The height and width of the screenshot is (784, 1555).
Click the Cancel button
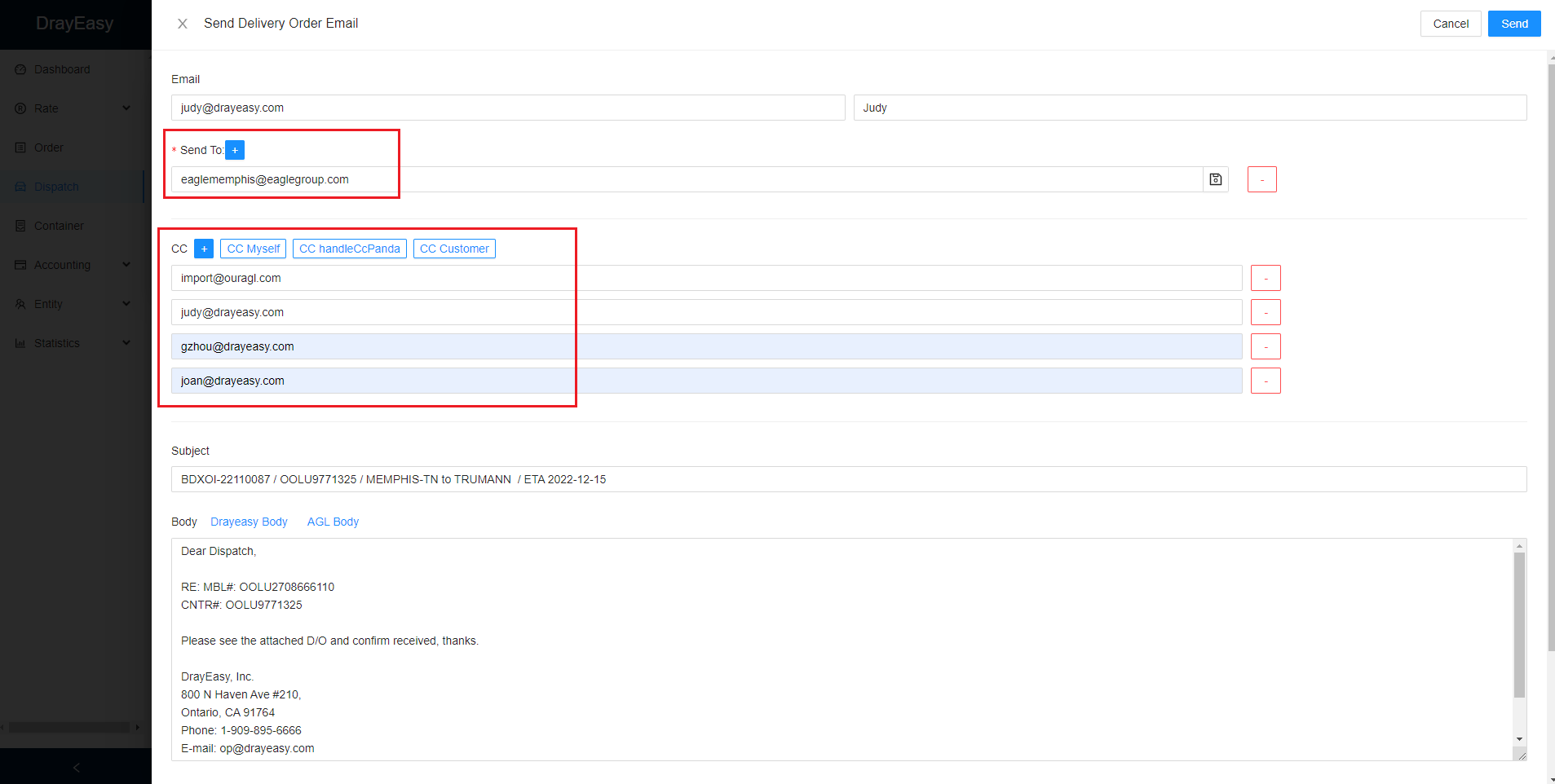click(x=1450, y=24)
